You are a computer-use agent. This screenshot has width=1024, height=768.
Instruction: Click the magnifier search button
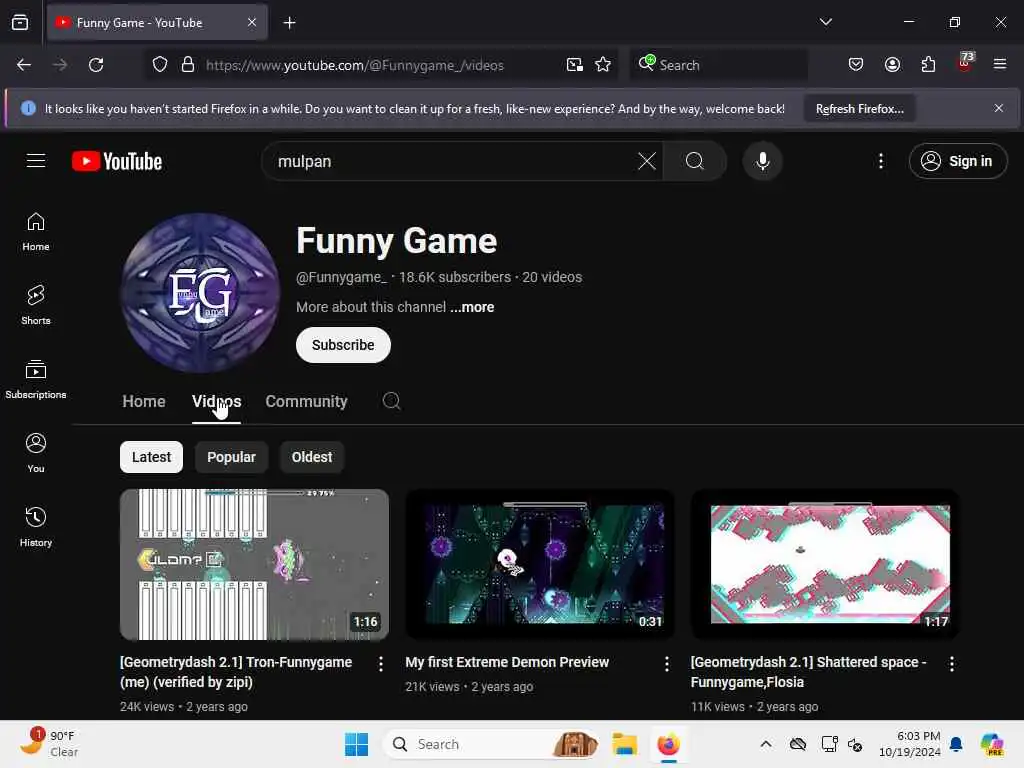695,161
